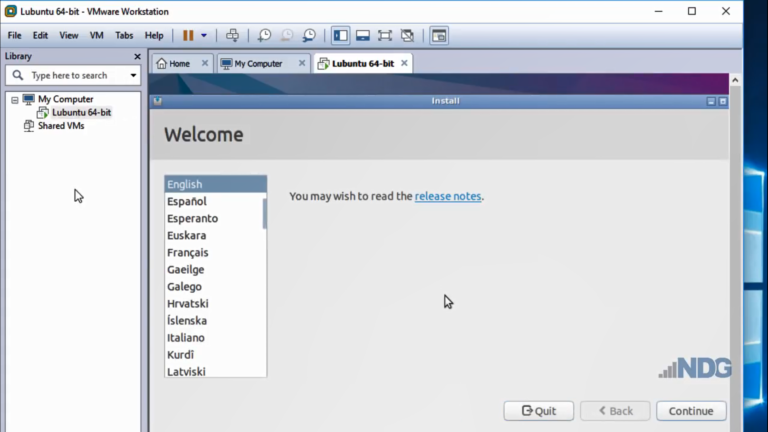Click the Install window menu icon
Image resolution: width=768 pixels, height=432 pixels.
[x=158, y=101]
